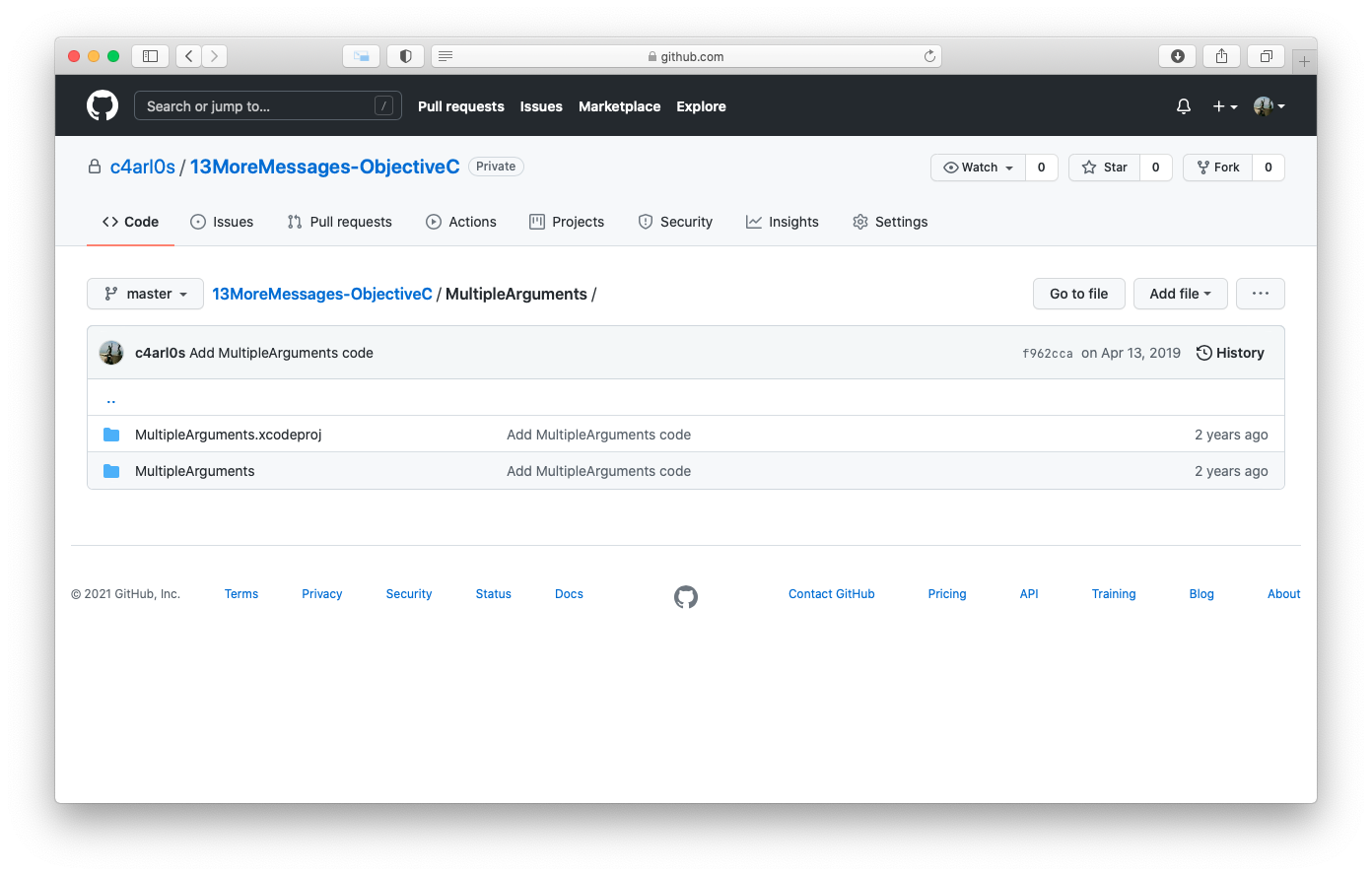Open the Pricing footer link
Viewport: 1372px width, 876px height.
pyautogui.click(x=947, y=594)
